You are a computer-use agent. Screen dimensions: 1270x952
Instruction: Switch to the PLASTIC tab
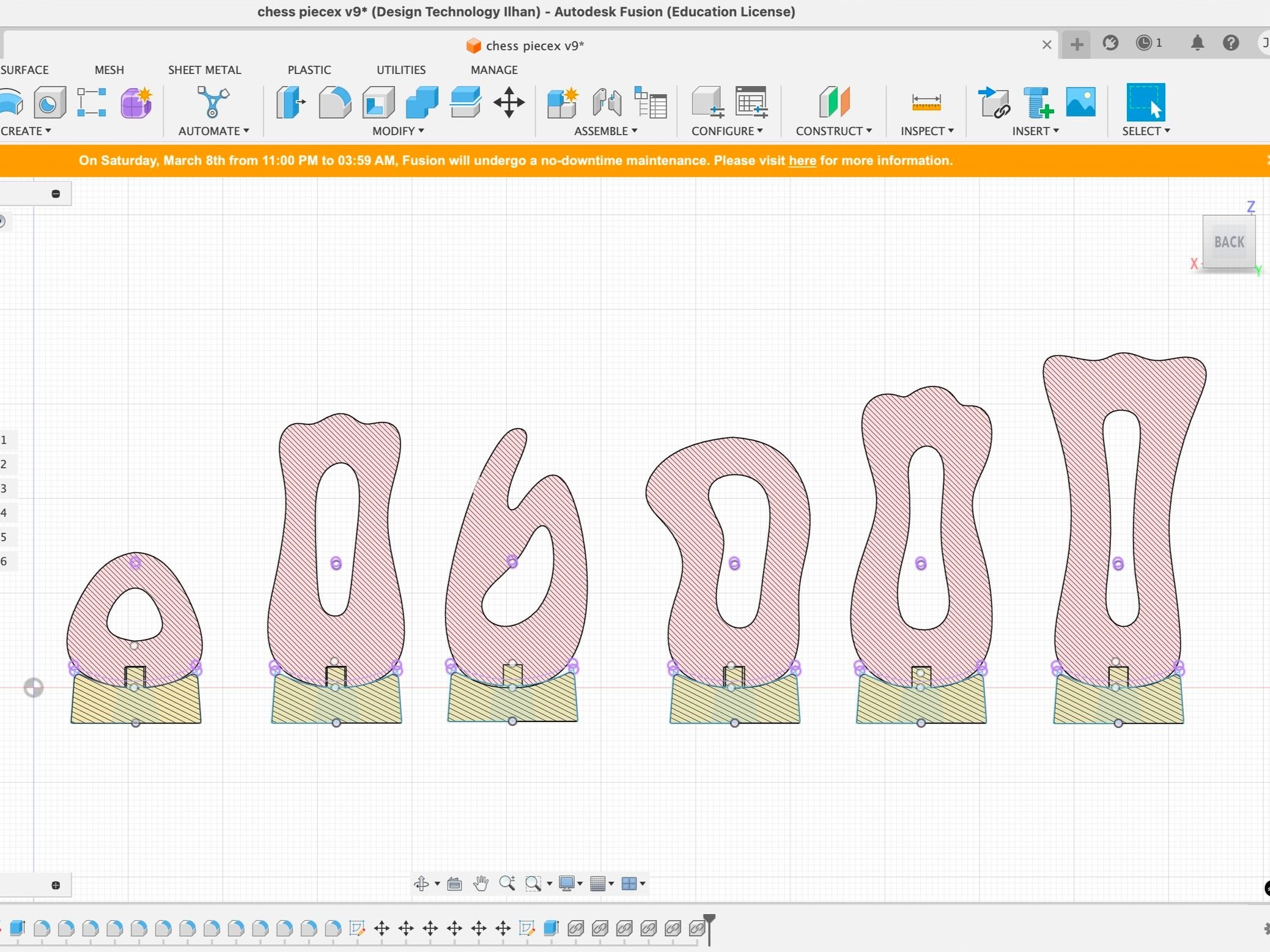coord(309,70)
